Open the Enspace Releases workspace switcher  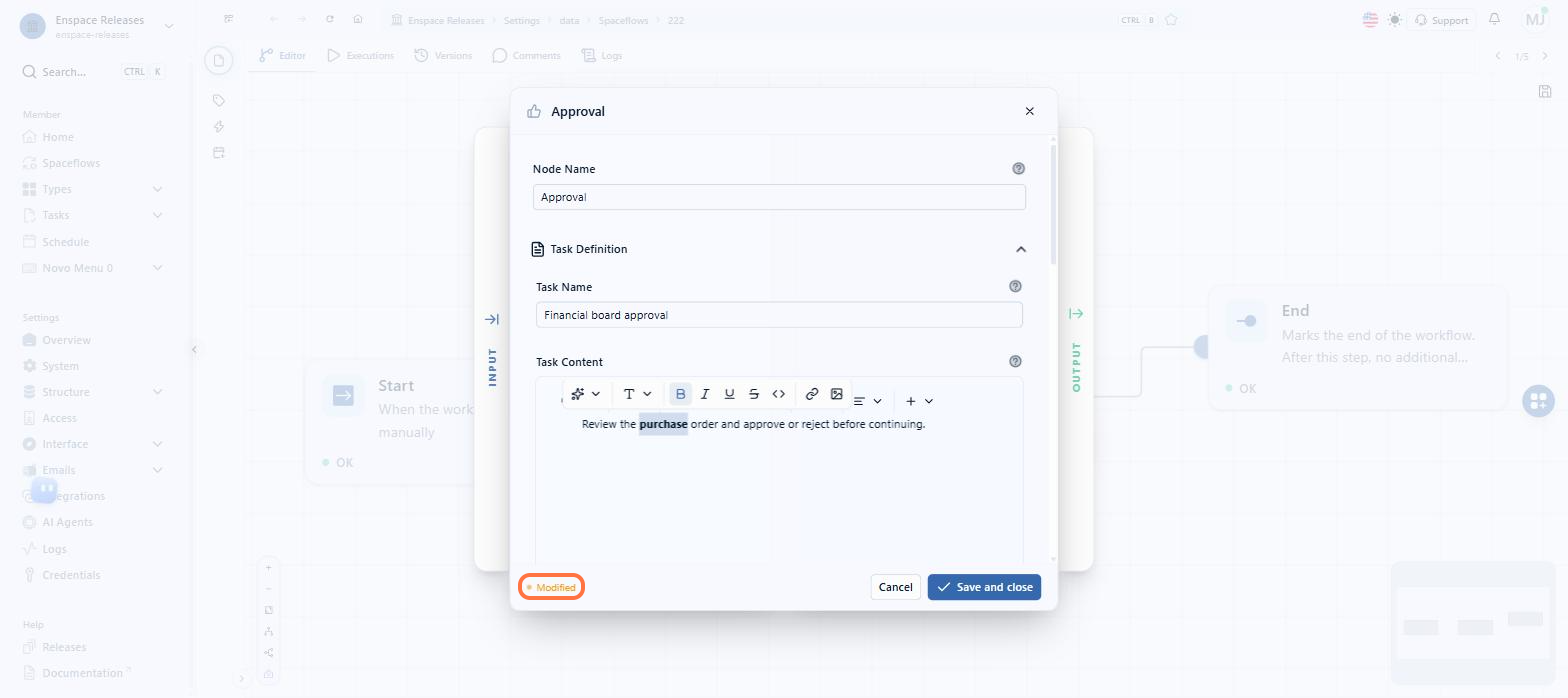[98, 26]
